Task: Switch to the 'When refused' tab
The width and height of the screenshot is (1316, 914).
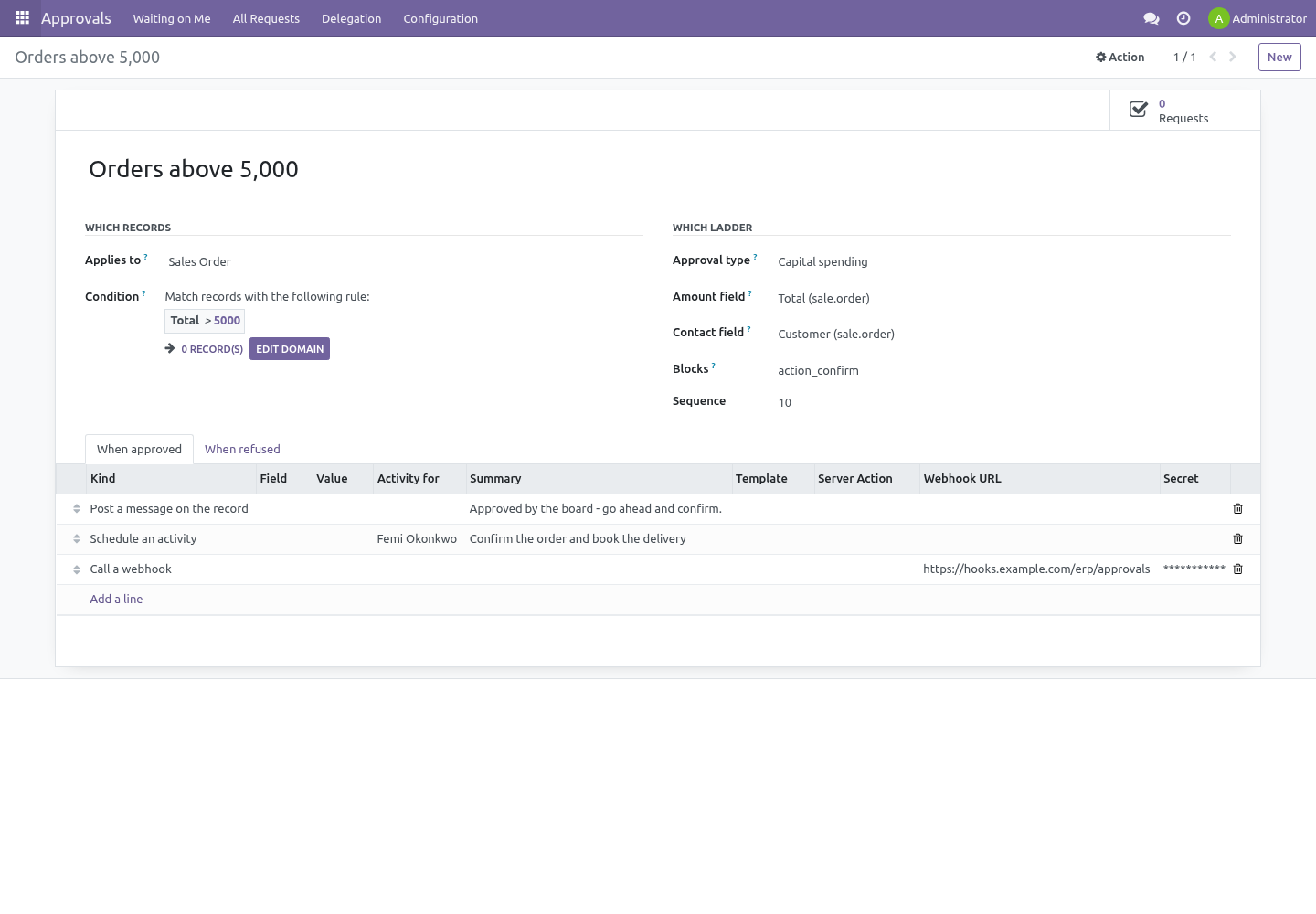Action: coord(242,449)
